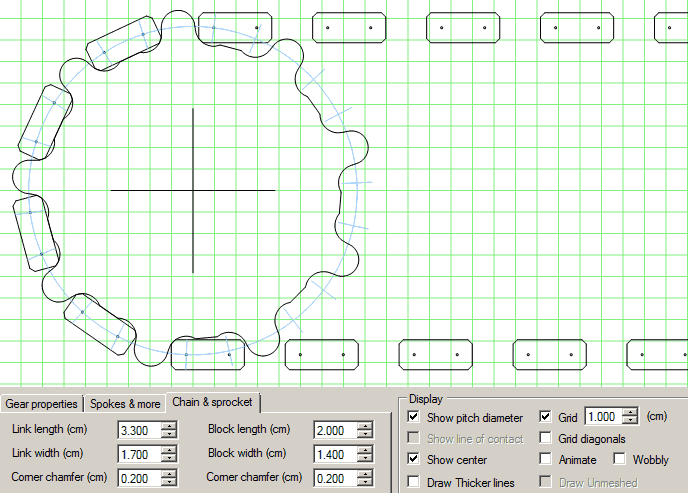Decrease Block width with the down arrow
Viewport: 688px width, 493px height.
tap(365, 459)
